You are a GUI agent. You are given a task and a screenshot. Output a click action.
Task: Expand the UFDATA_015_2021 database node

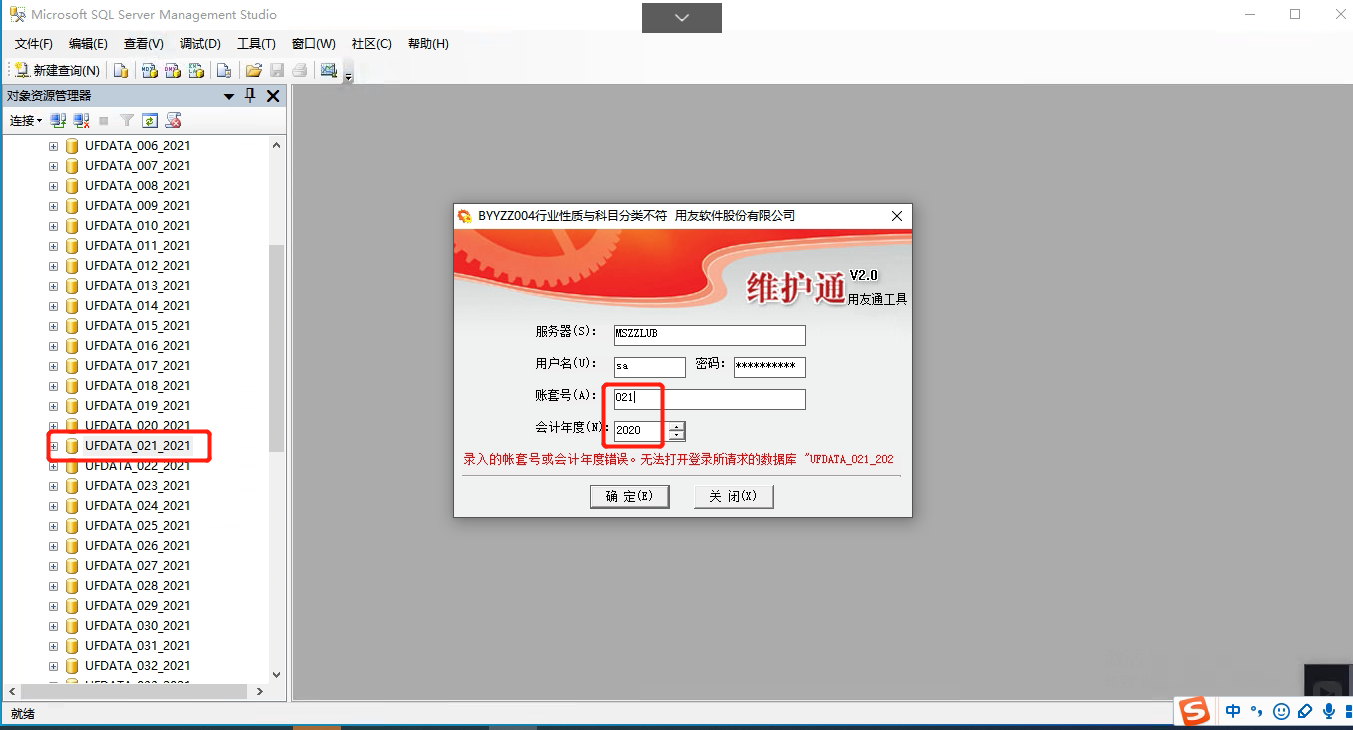pyautogui.click(x=54, y=326)
